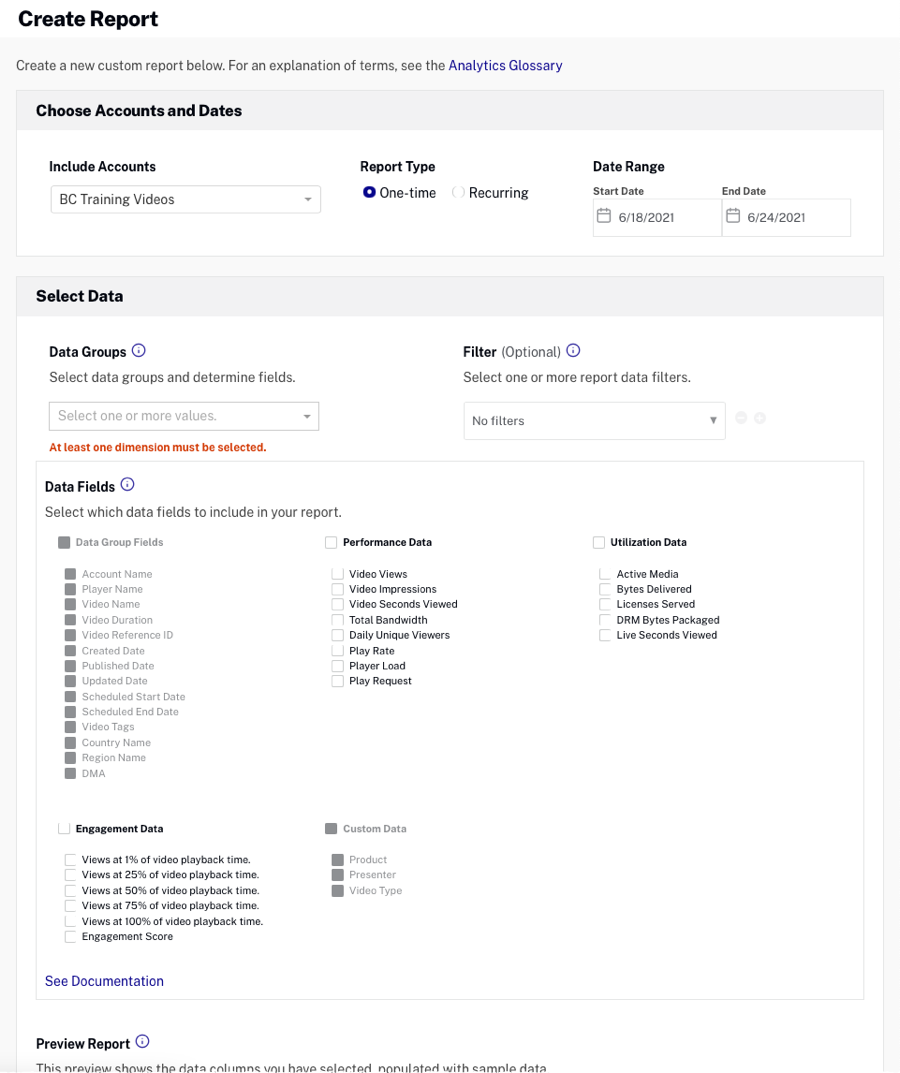900x1073 pixels.
Task: Select the Recurring report type
Action: [x=456, y=192]
